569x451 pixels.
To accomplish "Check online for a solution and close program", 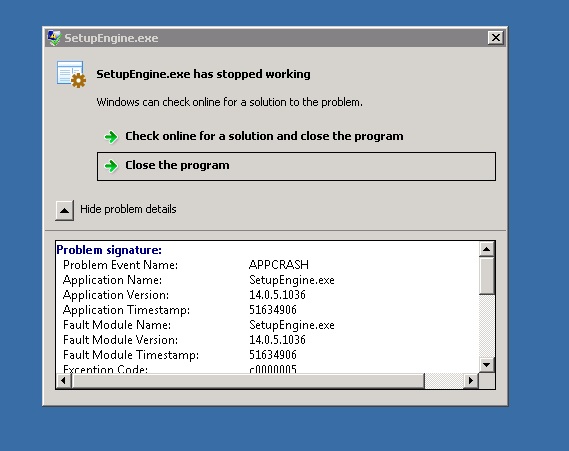I will [264, 136].
